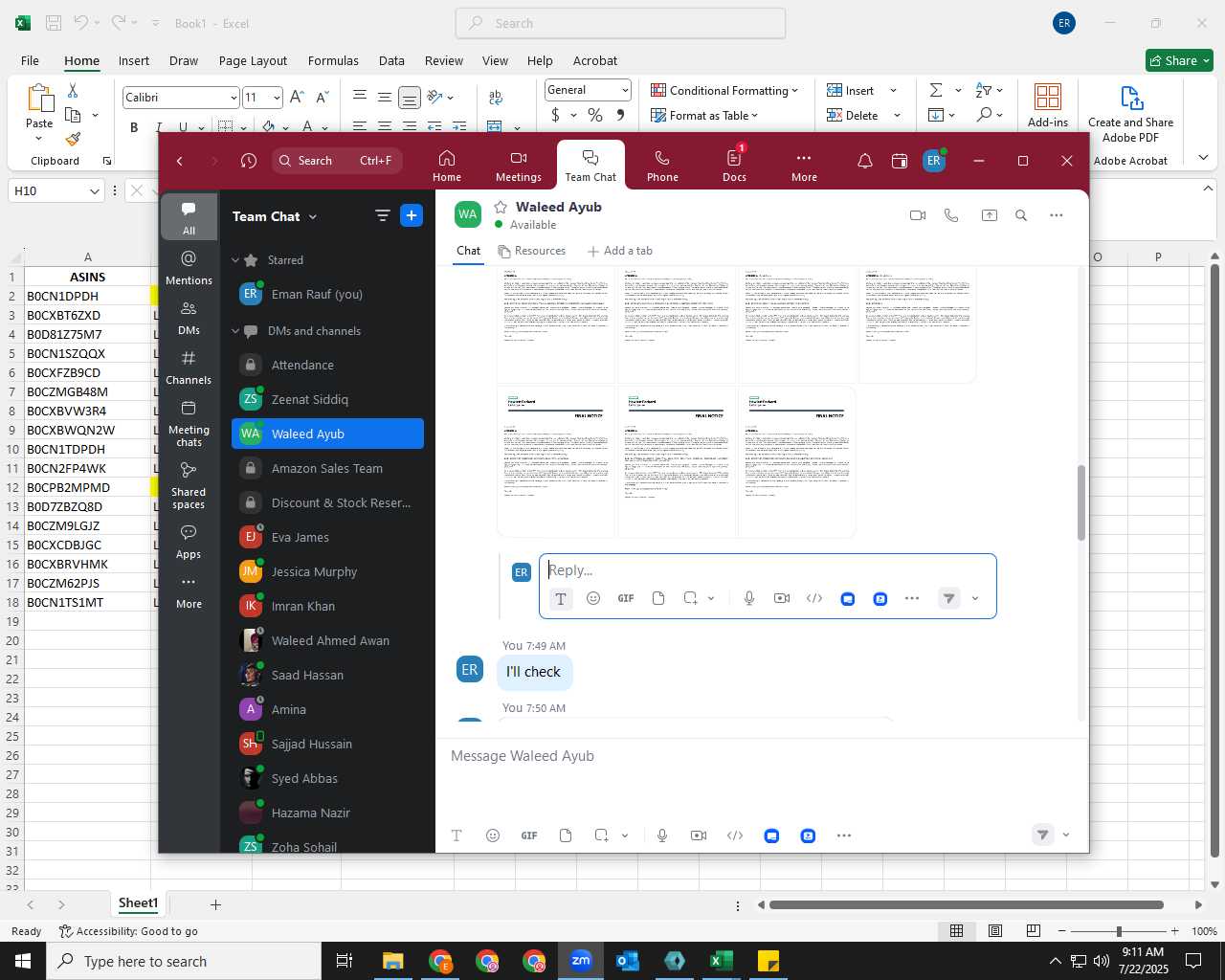Collapse the Starred section
The height and width of the screenshot is (980, 1225).
pyautogui.click(x=235, y=260)
